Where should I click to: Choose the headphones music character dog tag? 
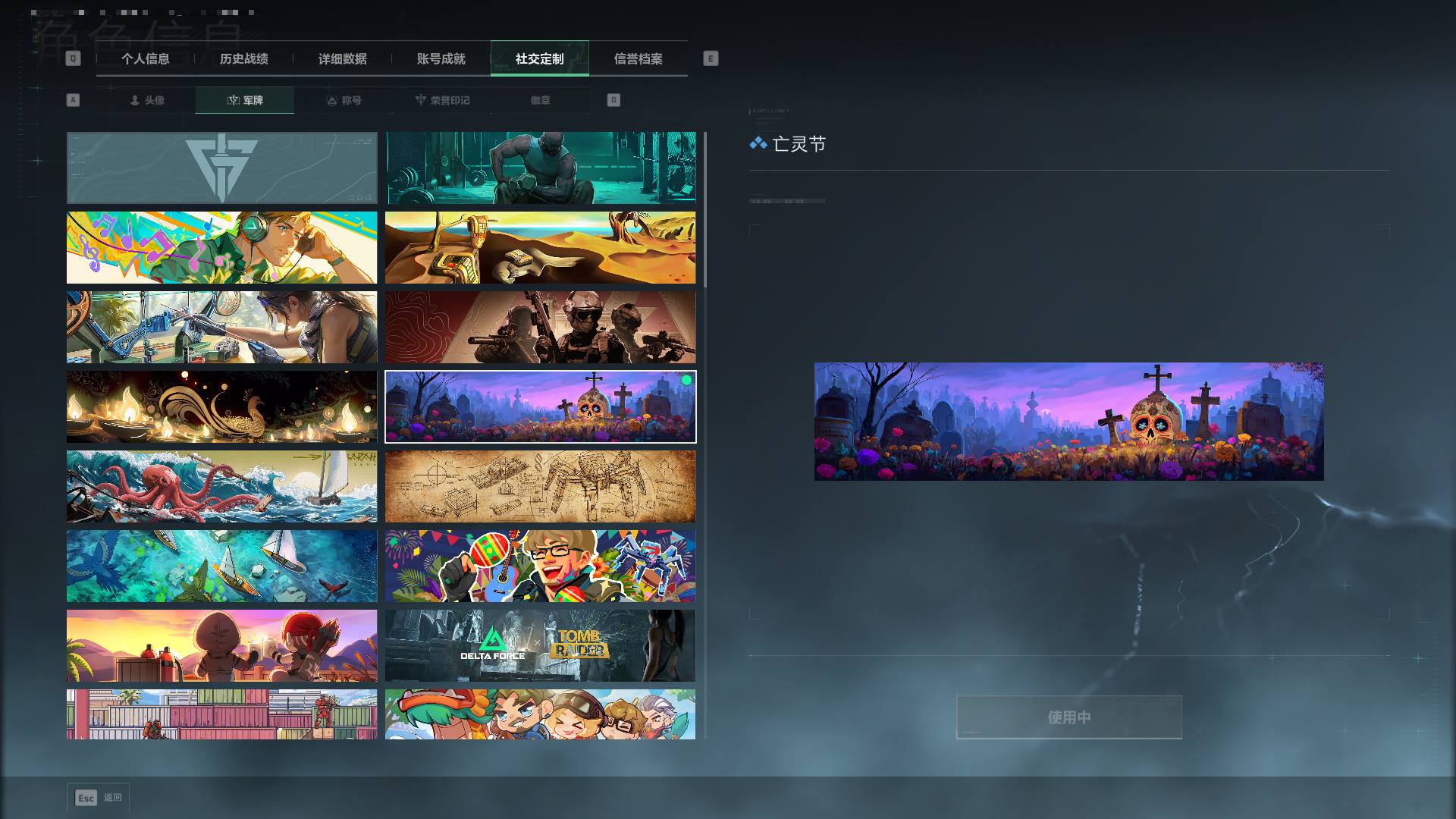coord(221,247)
